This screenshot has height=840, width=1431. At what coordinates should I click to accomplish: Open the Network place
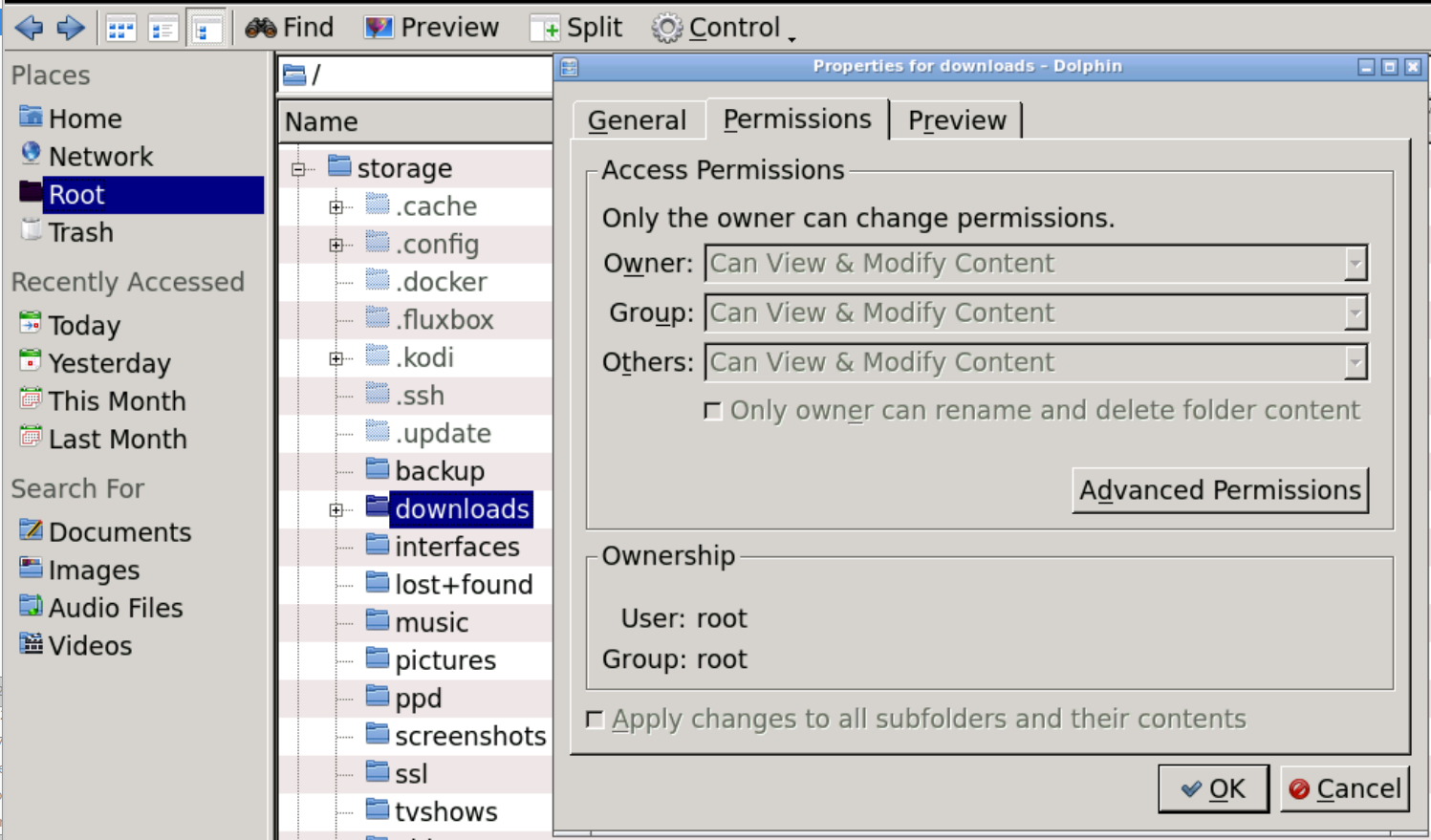86,156
